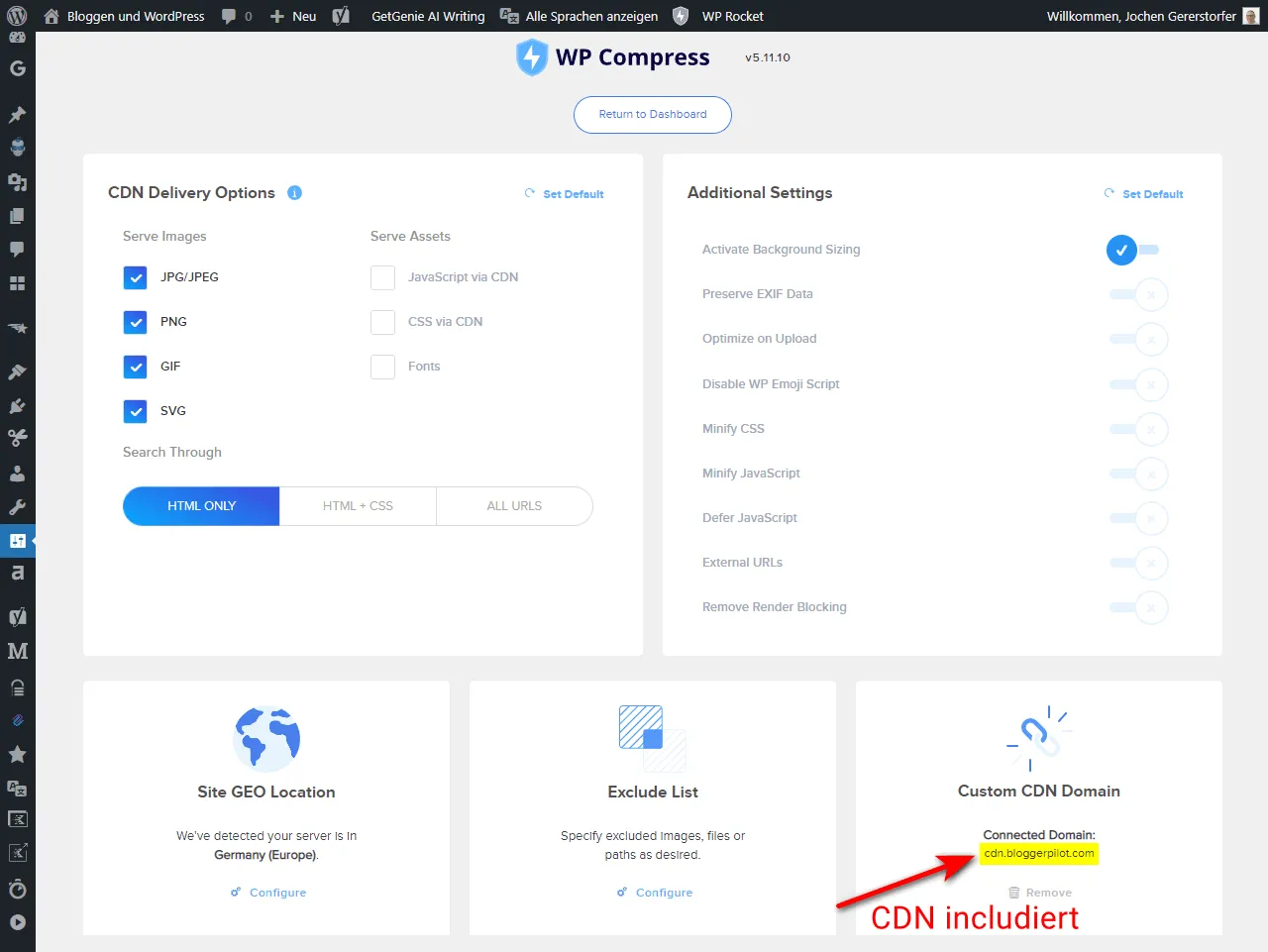Select the HTML + CSS search option

(358, 506)
